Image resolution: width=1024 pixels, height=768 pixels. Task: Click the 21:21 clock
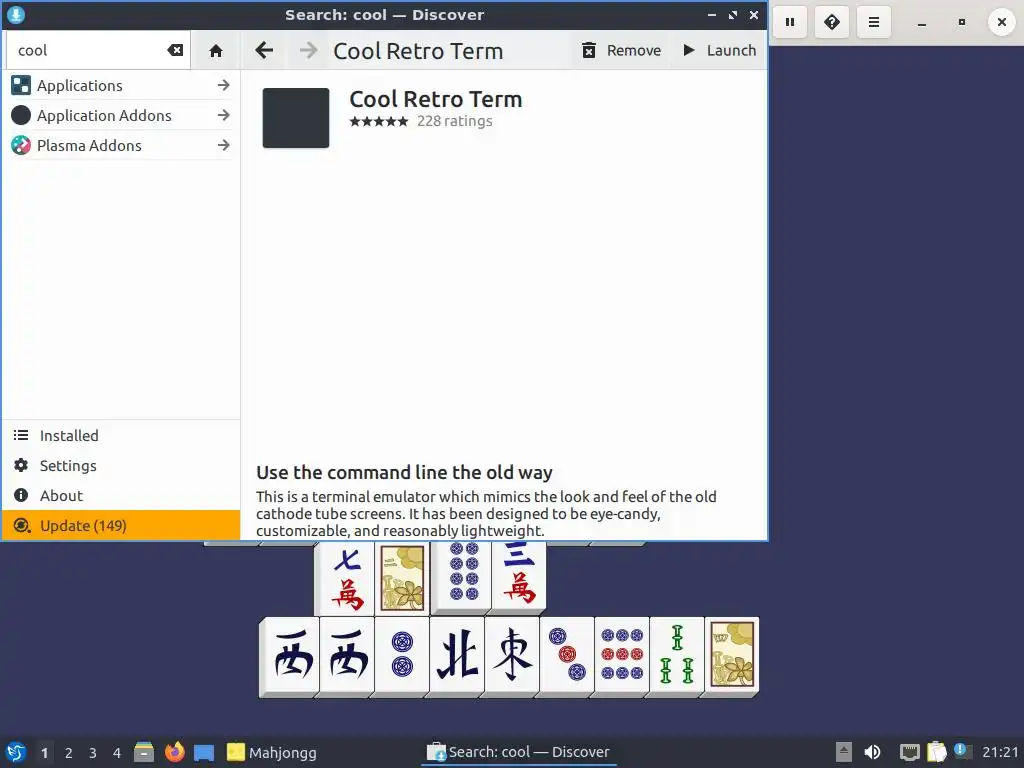[x=1000, y=752]
